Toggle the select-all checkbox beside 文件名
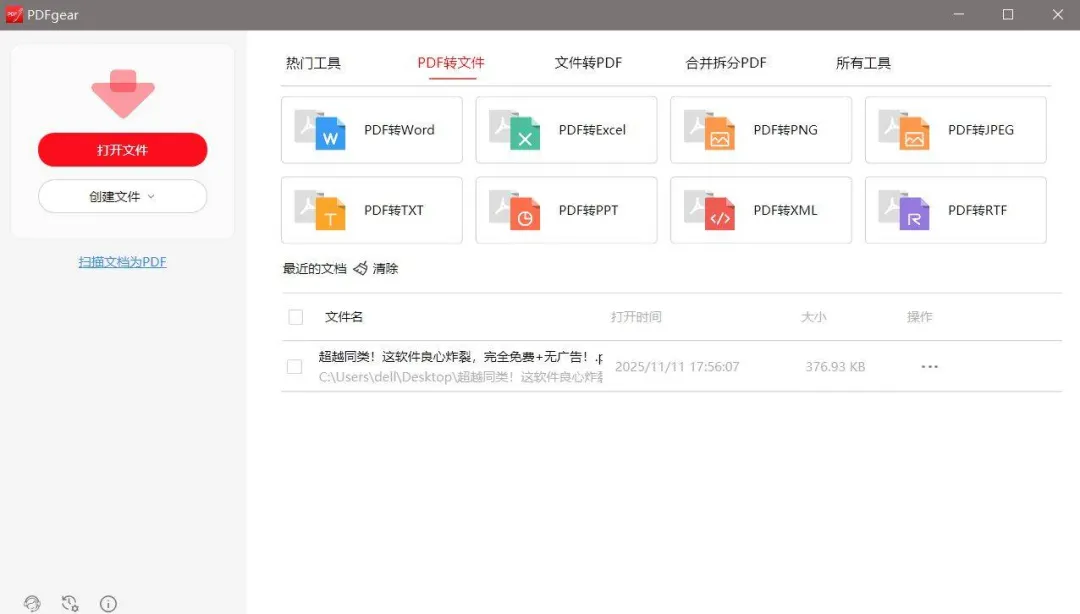 click(295, 317)
